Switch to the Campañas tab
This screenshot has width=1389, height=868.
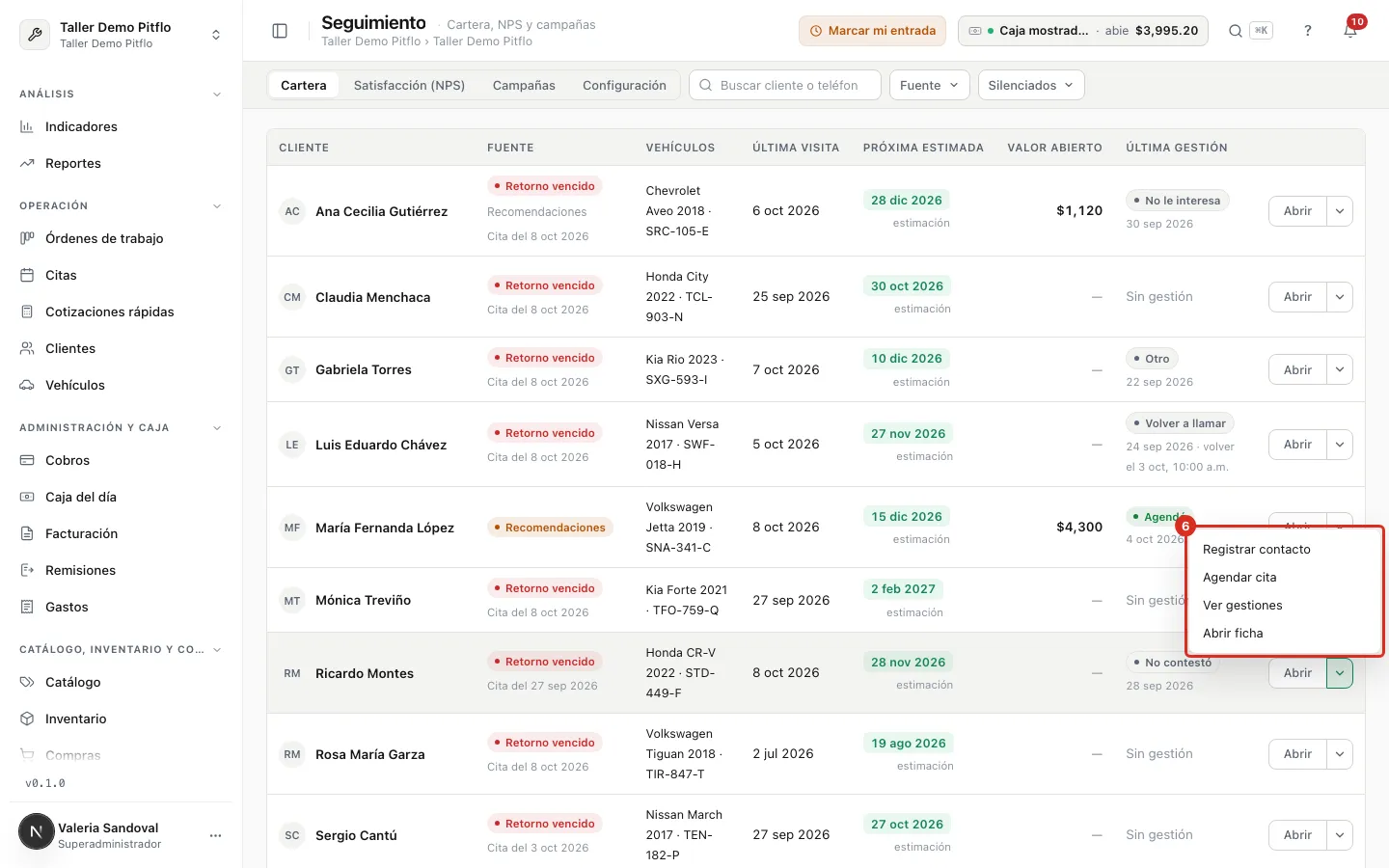pos(524,85)
